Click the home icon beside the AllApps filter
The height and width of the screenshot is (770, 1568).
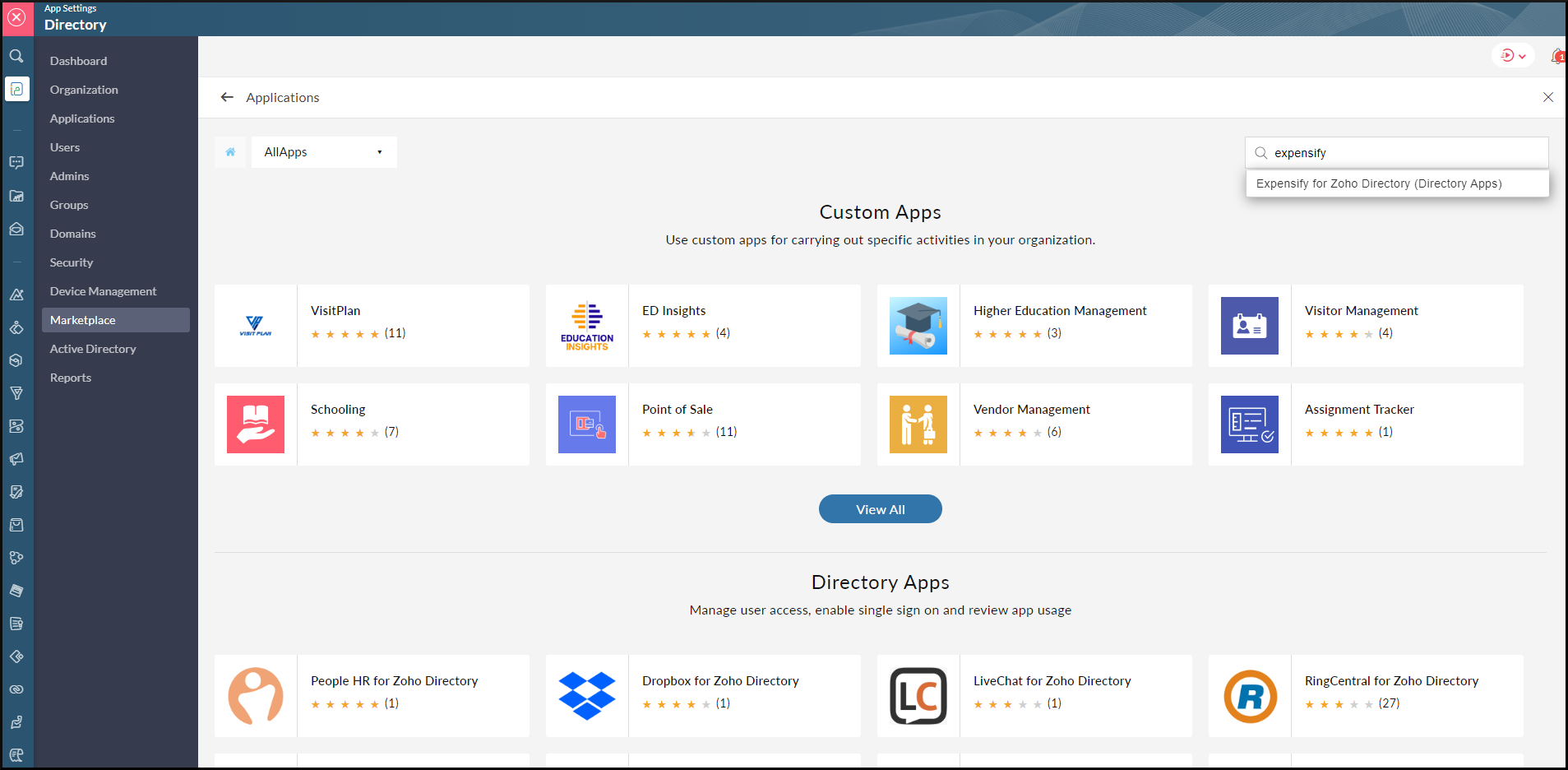(231, 151)
